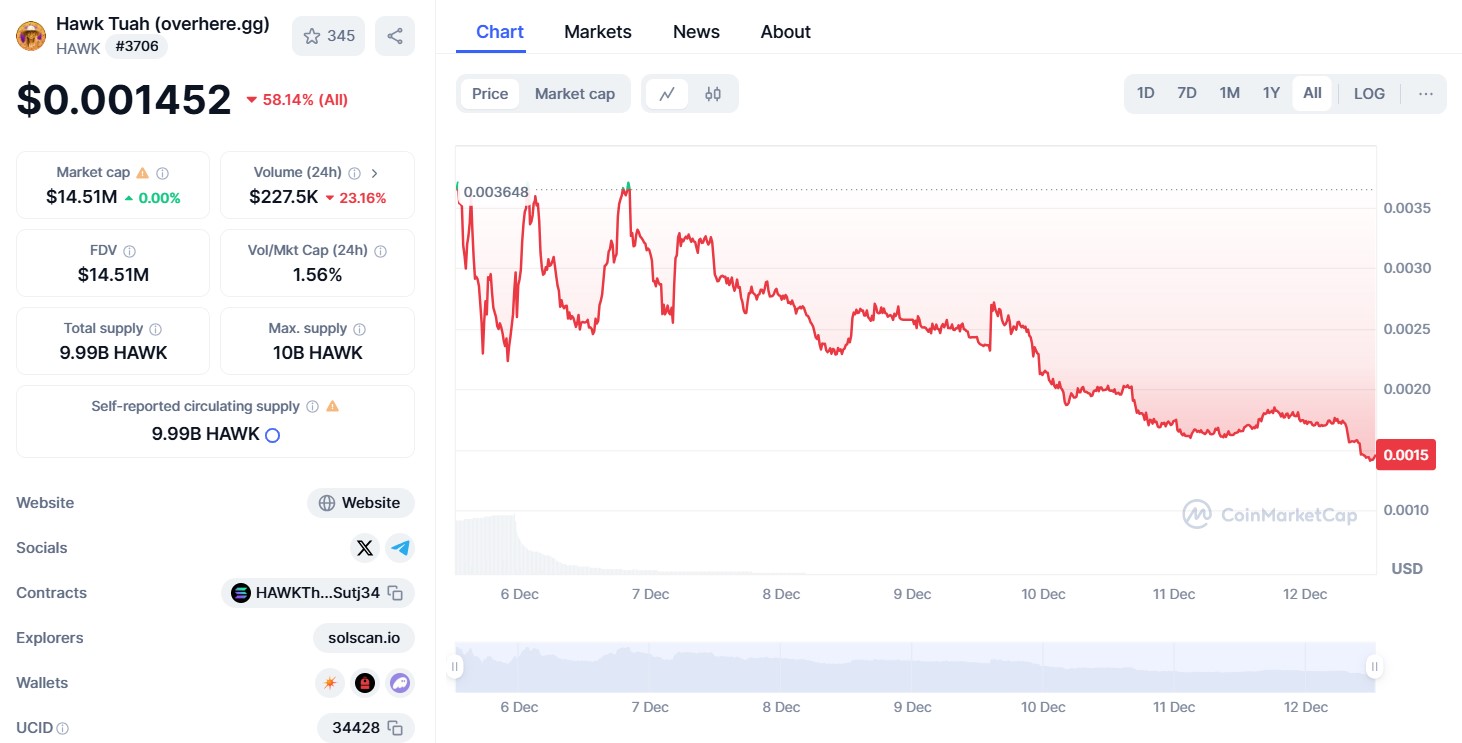Screen dimensions: 1462x743
Task: Click the Market cap warning triangle icon
Action: (x=143, y=173)
